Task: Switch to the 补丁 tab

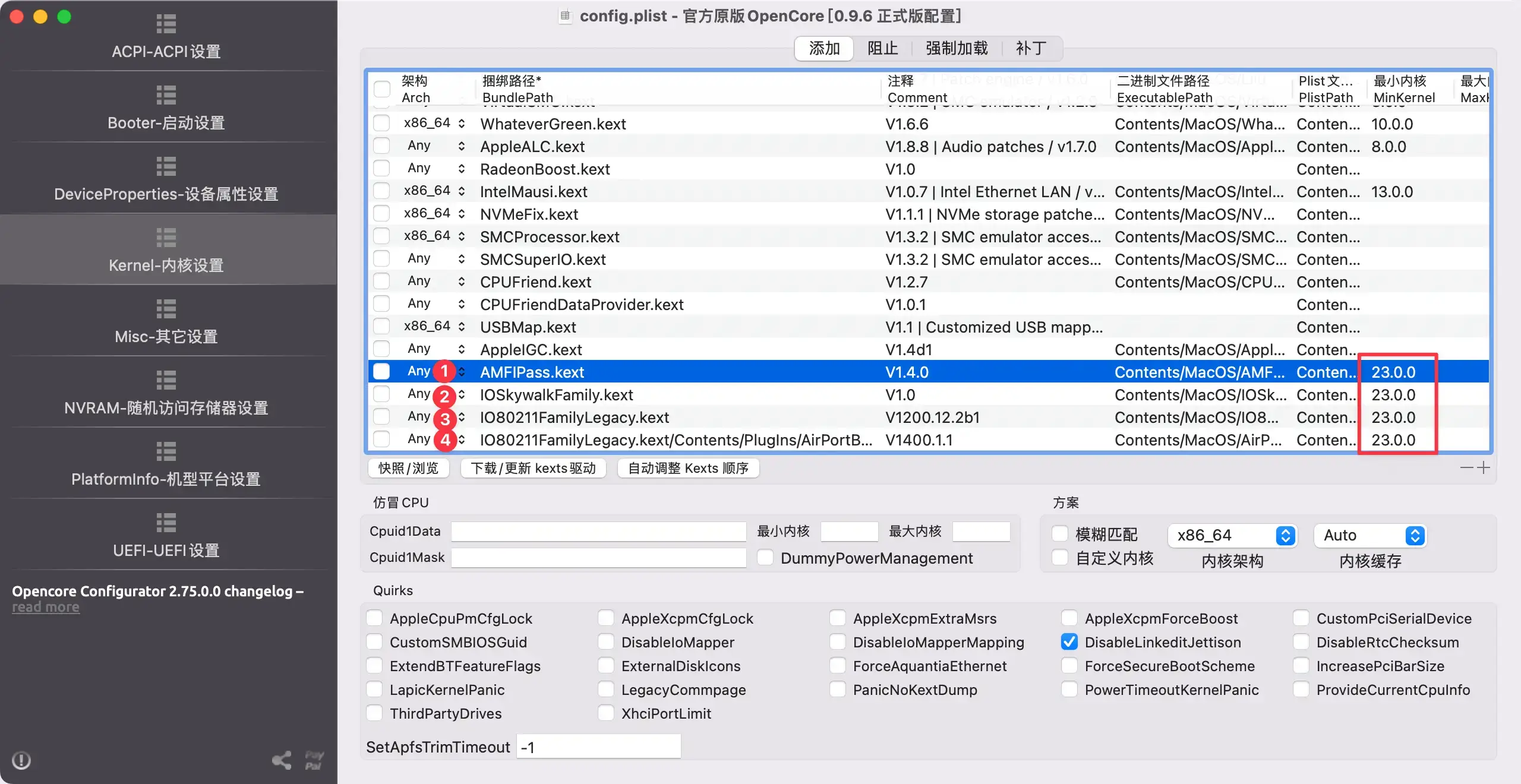Action: pos(1031,49)
